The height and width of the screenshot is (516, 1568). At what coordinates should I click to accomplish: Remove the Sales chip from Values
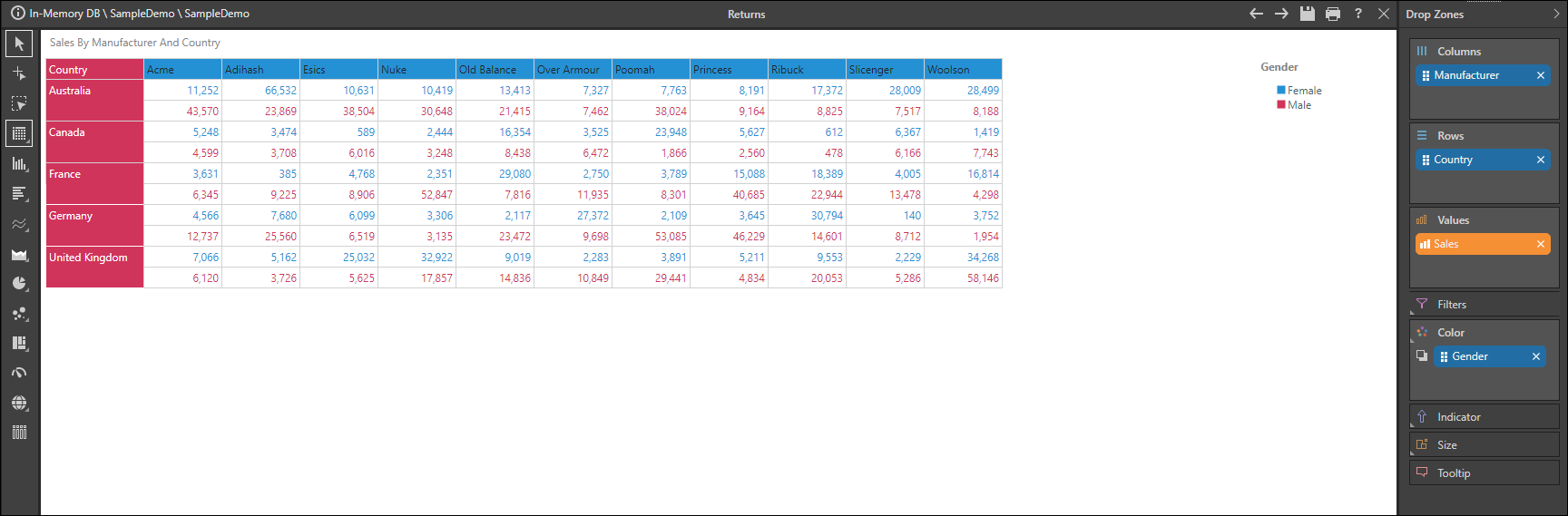point(1540,244)
